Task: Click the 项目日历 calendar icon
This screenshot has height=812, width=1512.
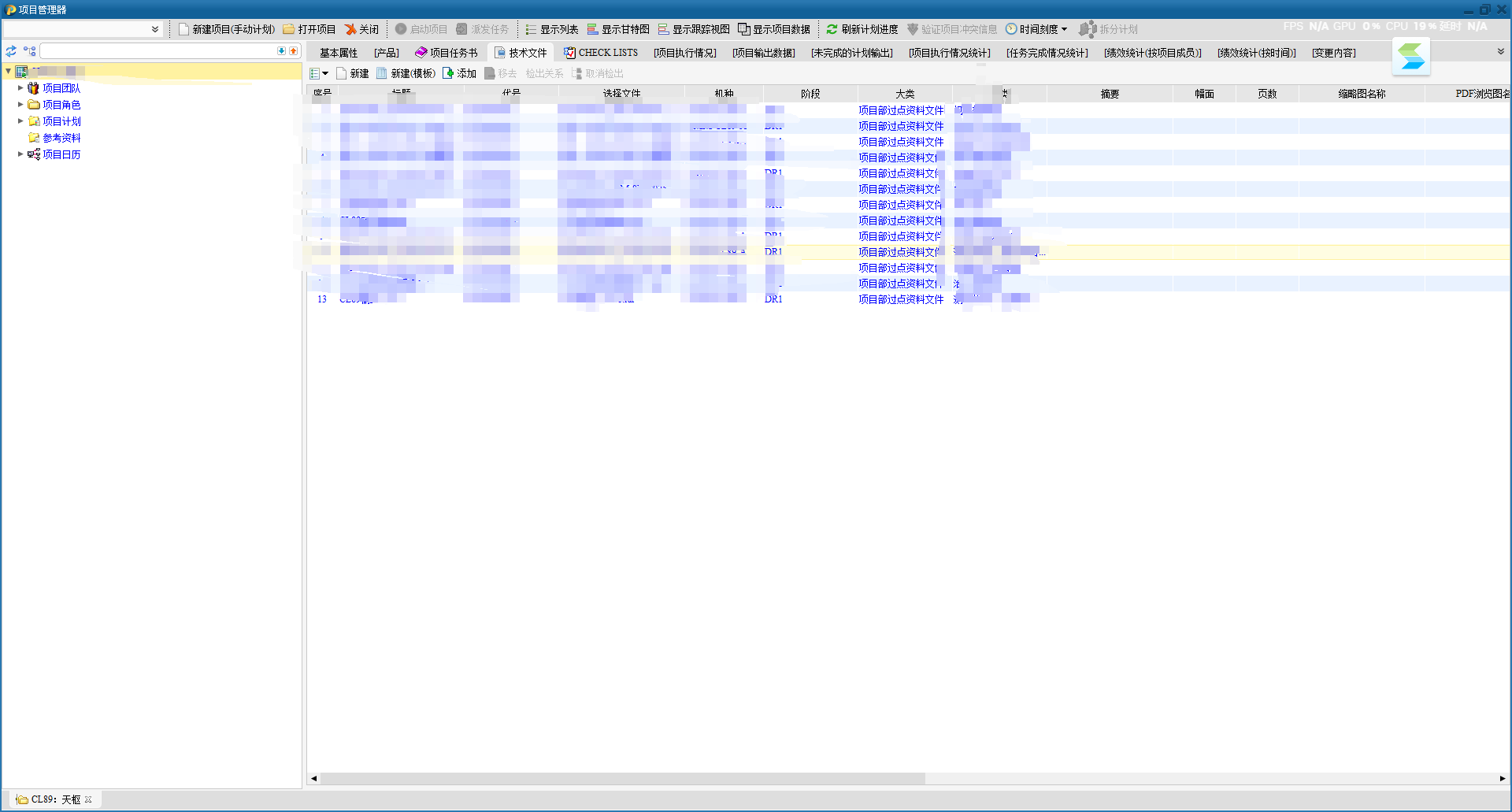Action: [33, 154]
